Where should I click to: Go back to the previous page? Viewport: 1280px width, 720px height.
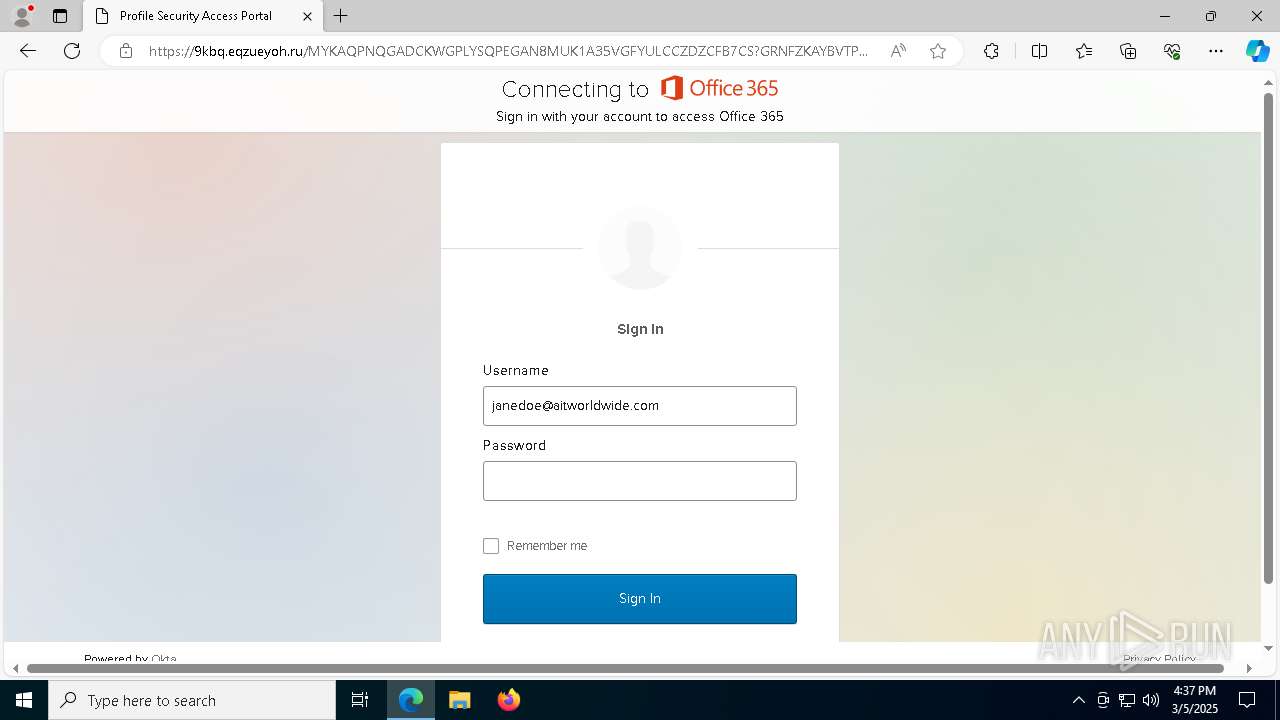tap(28, 51)
